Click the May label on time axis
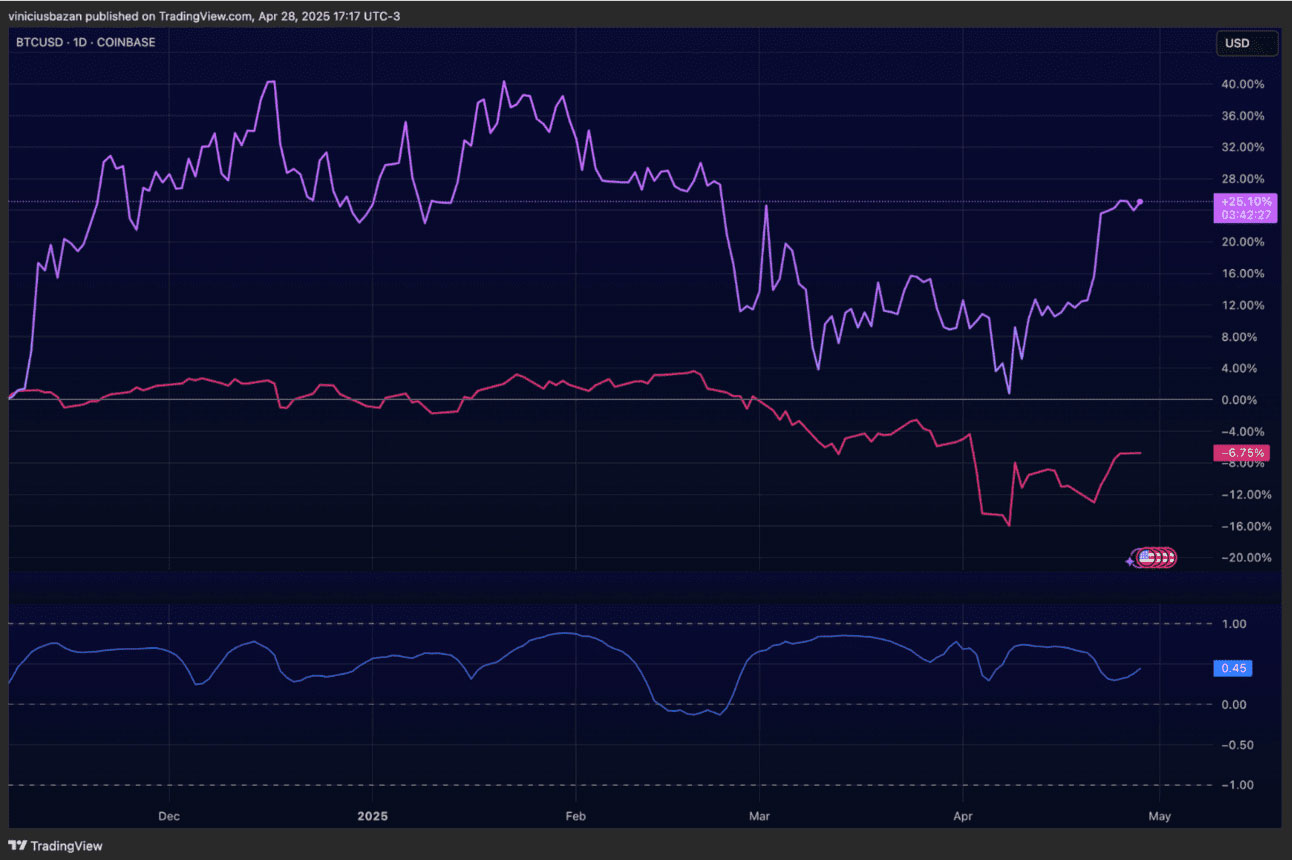This screenshot has height=860, width=1292. (x=1158, y=815)
